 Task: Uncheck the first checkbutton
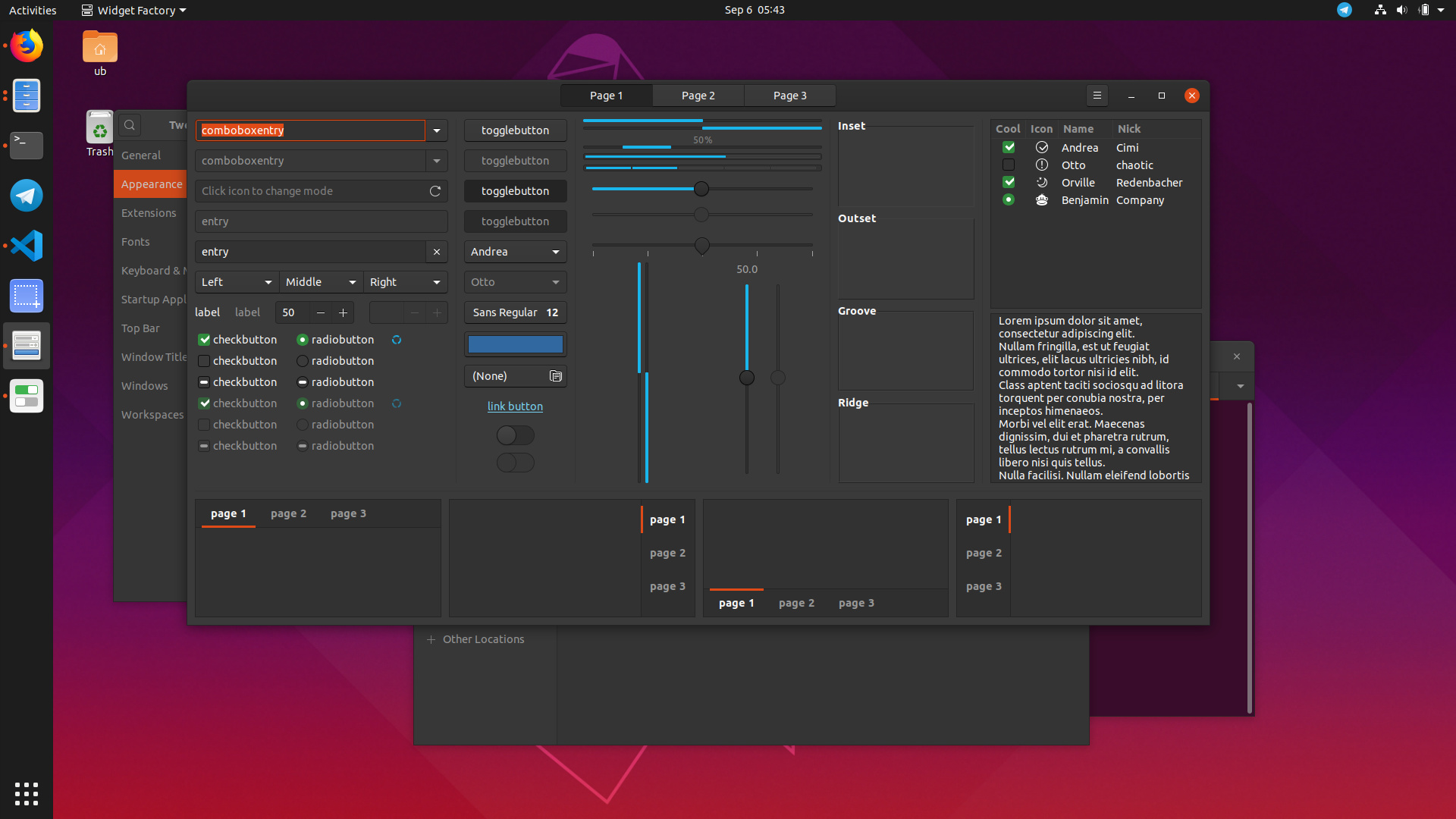point(204,340)
